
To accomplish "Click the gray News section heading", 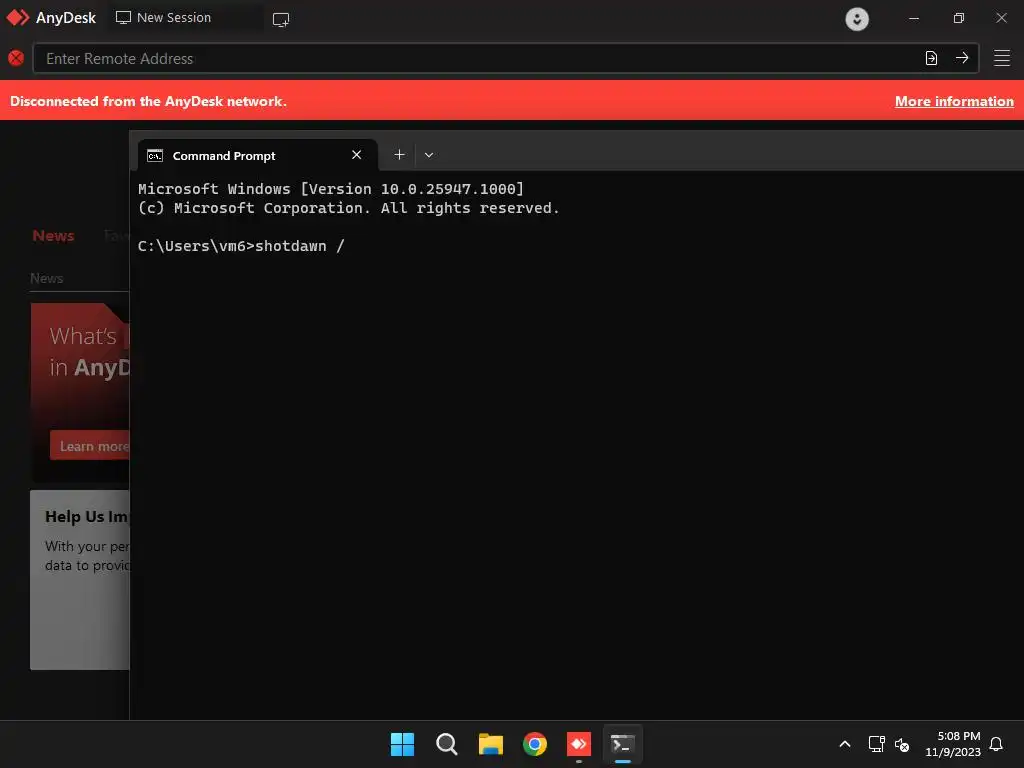I will tap(46, 278).
